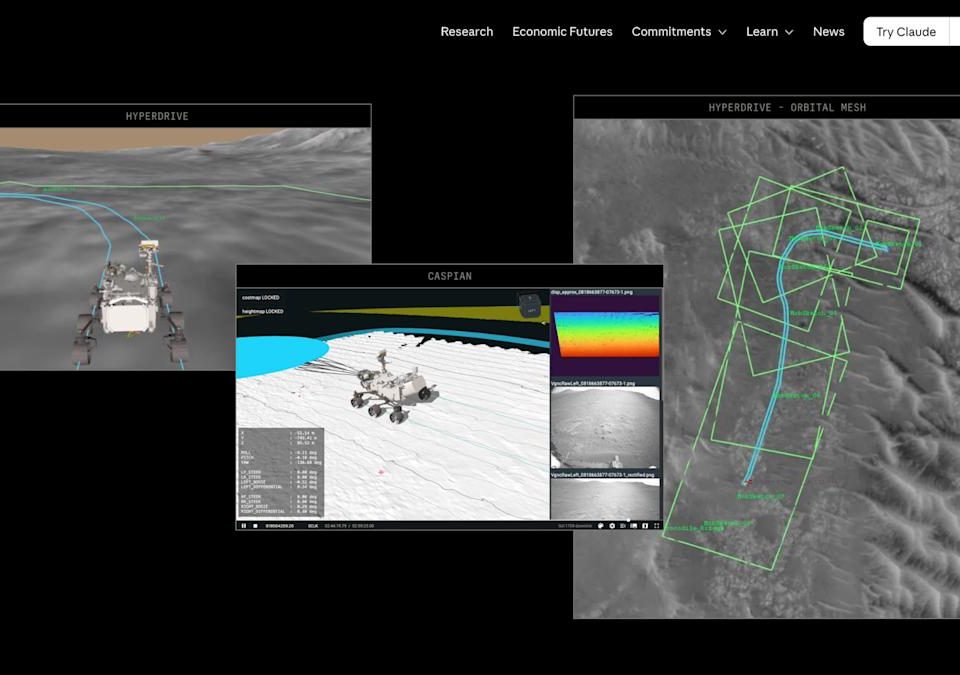Click the sphere icon in CASPIAN's playback bar

[600, 525]
